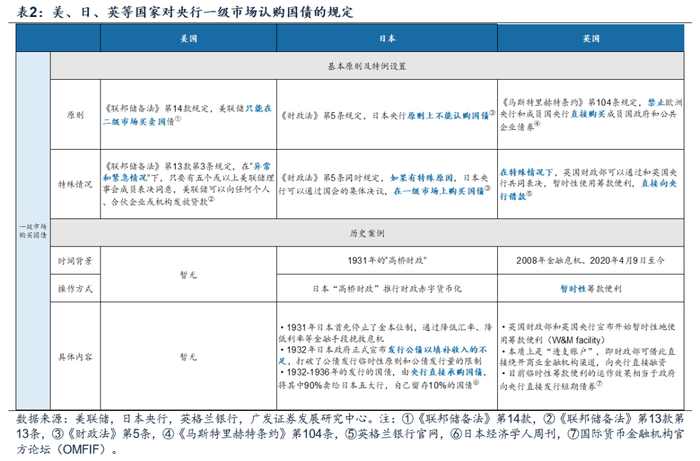Click the Japan 财政法 第5条 principle cell
700x461 pixels.
pyautogui.click(x=387, y=115)
